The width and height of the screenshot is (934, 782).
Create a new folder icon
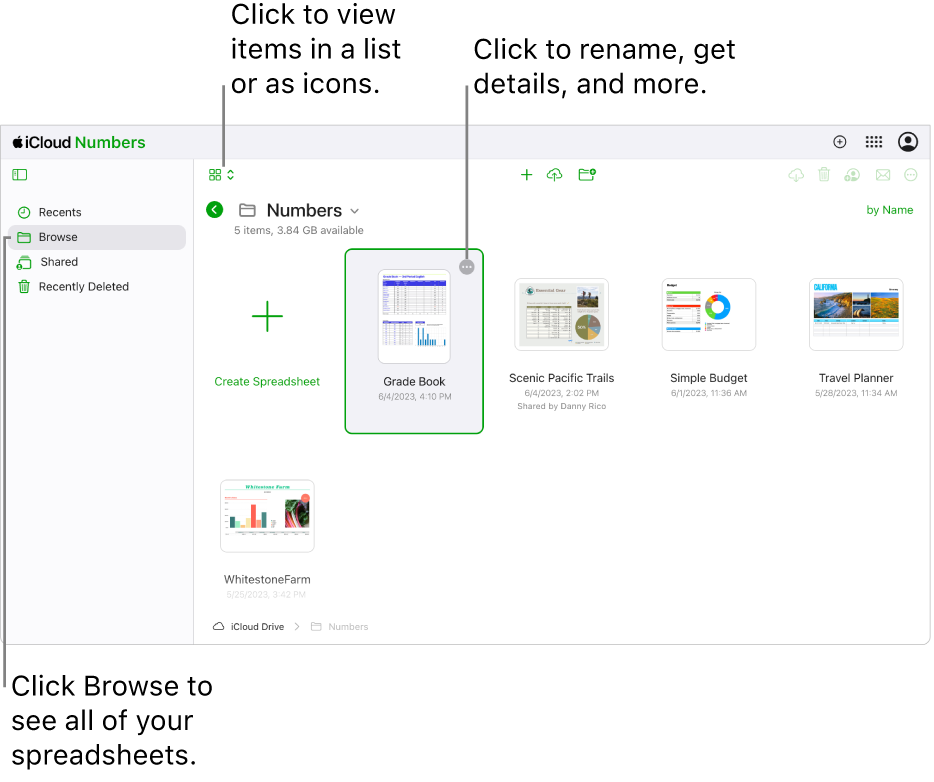click(587, 175)
